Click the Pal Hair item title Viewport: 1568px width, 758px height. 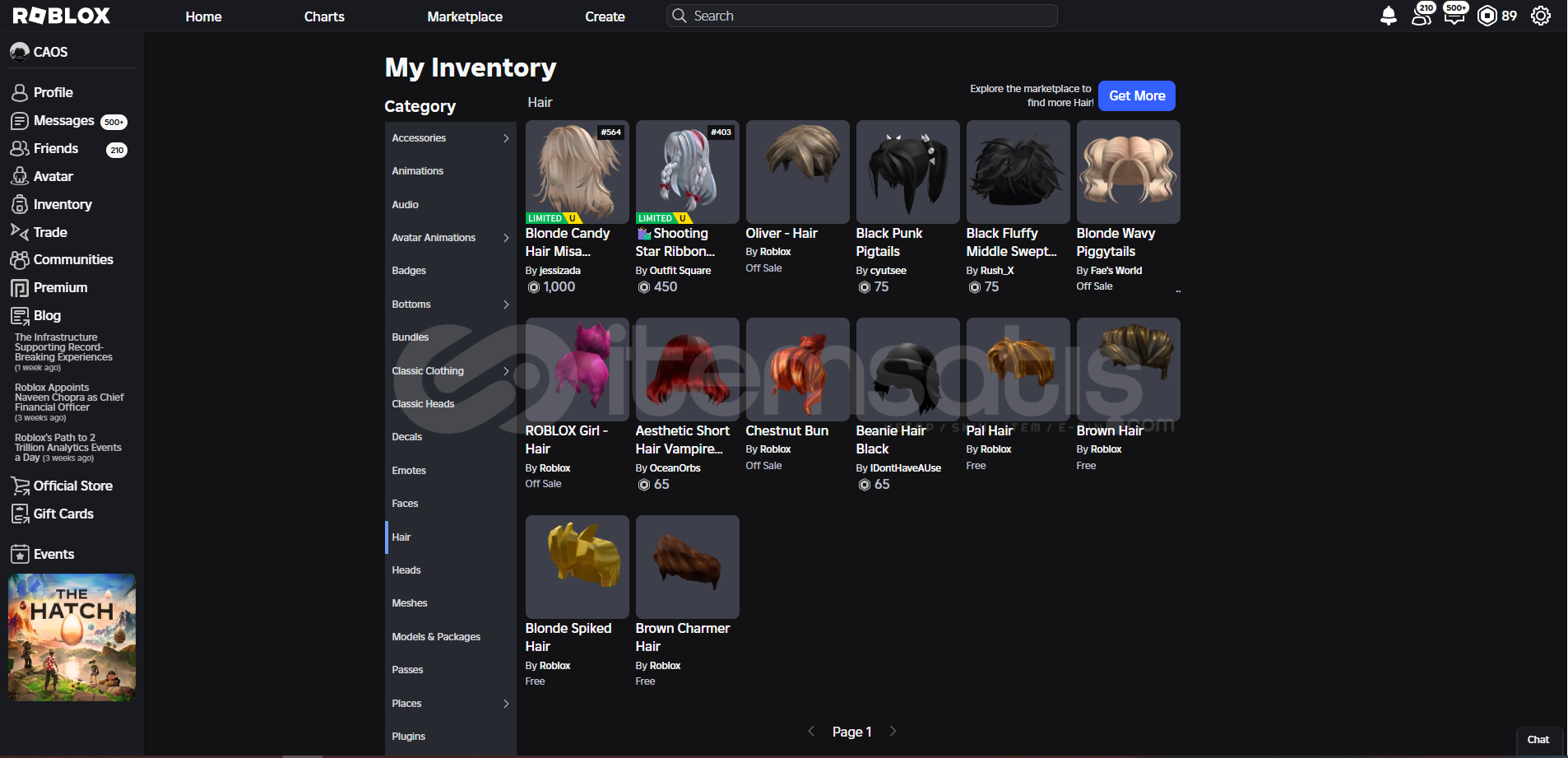pyautogui.click(x=990, y=431)
